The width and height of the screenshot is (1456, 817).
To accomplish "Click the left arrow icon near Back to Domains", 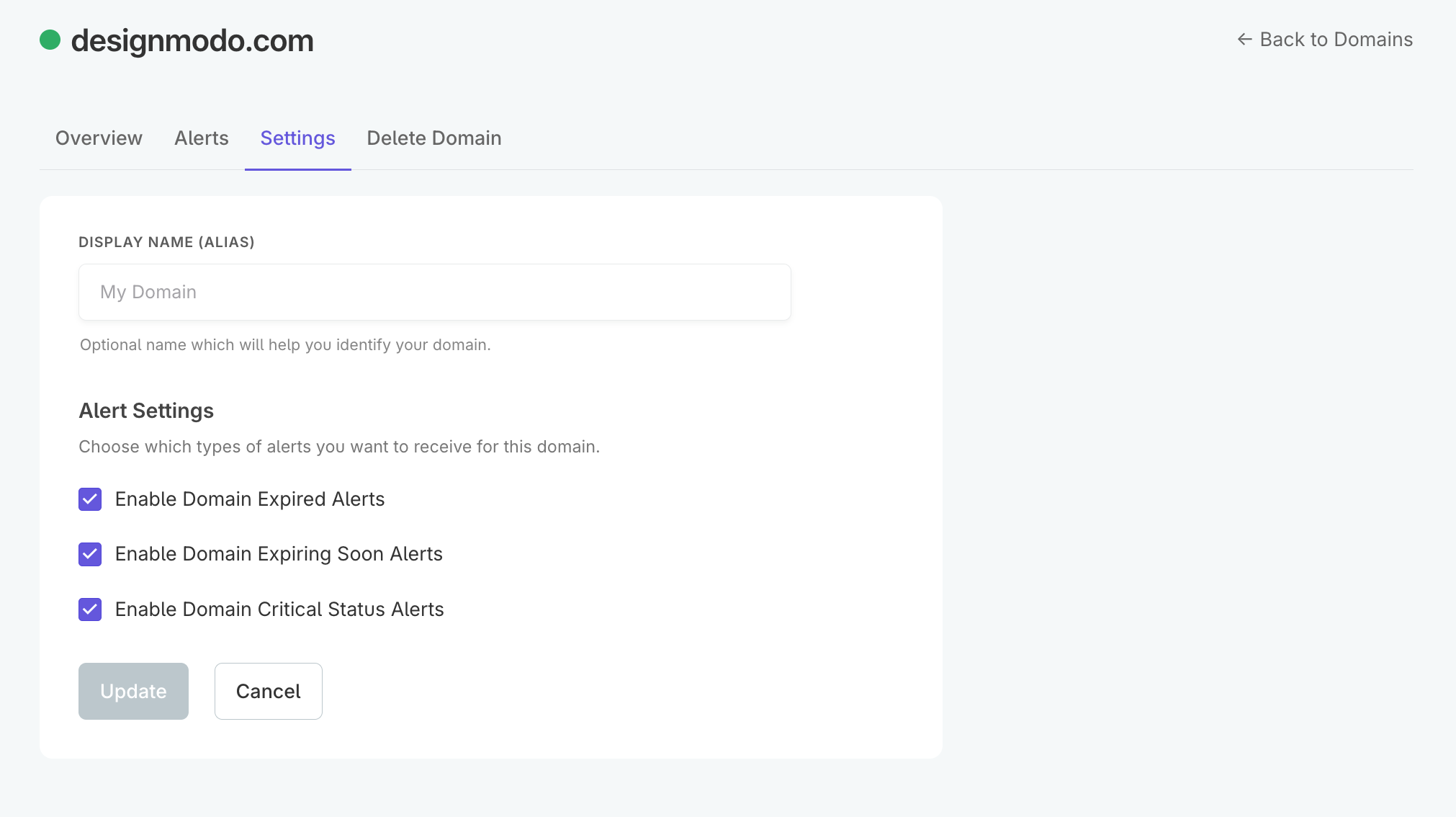I will (1244, 39).
